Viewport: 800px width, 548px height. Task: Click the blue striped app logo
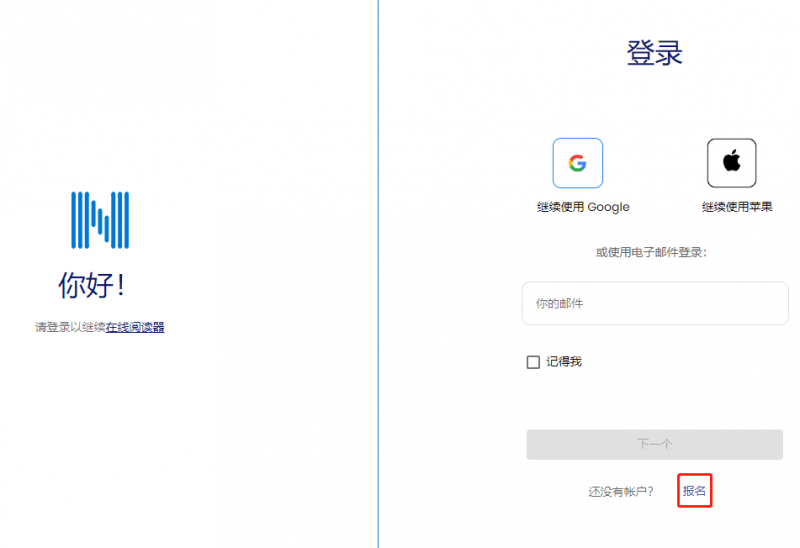click(100, 220)
